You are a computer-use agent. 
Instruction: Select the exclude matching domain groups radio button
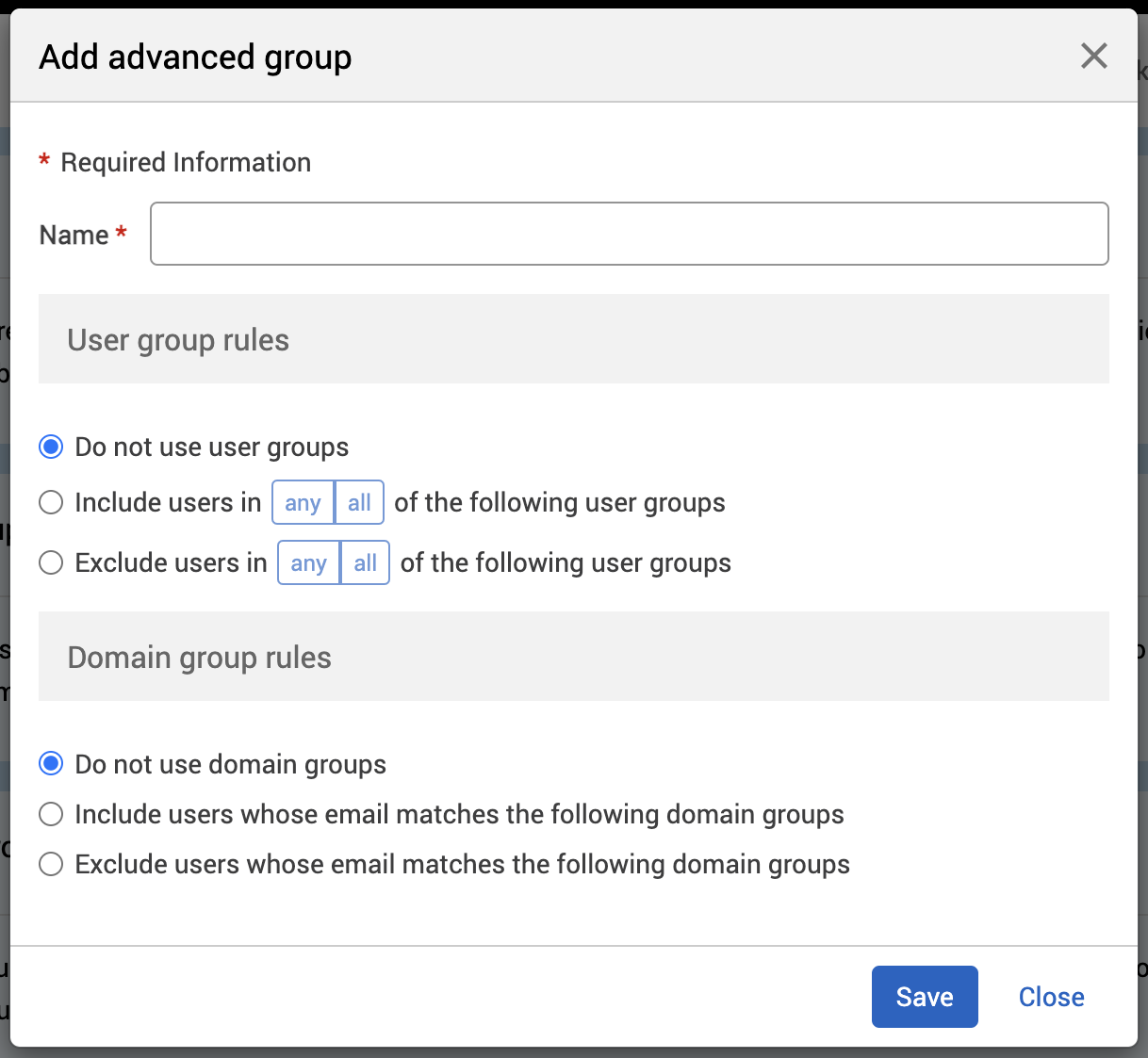tap(51, 864)
